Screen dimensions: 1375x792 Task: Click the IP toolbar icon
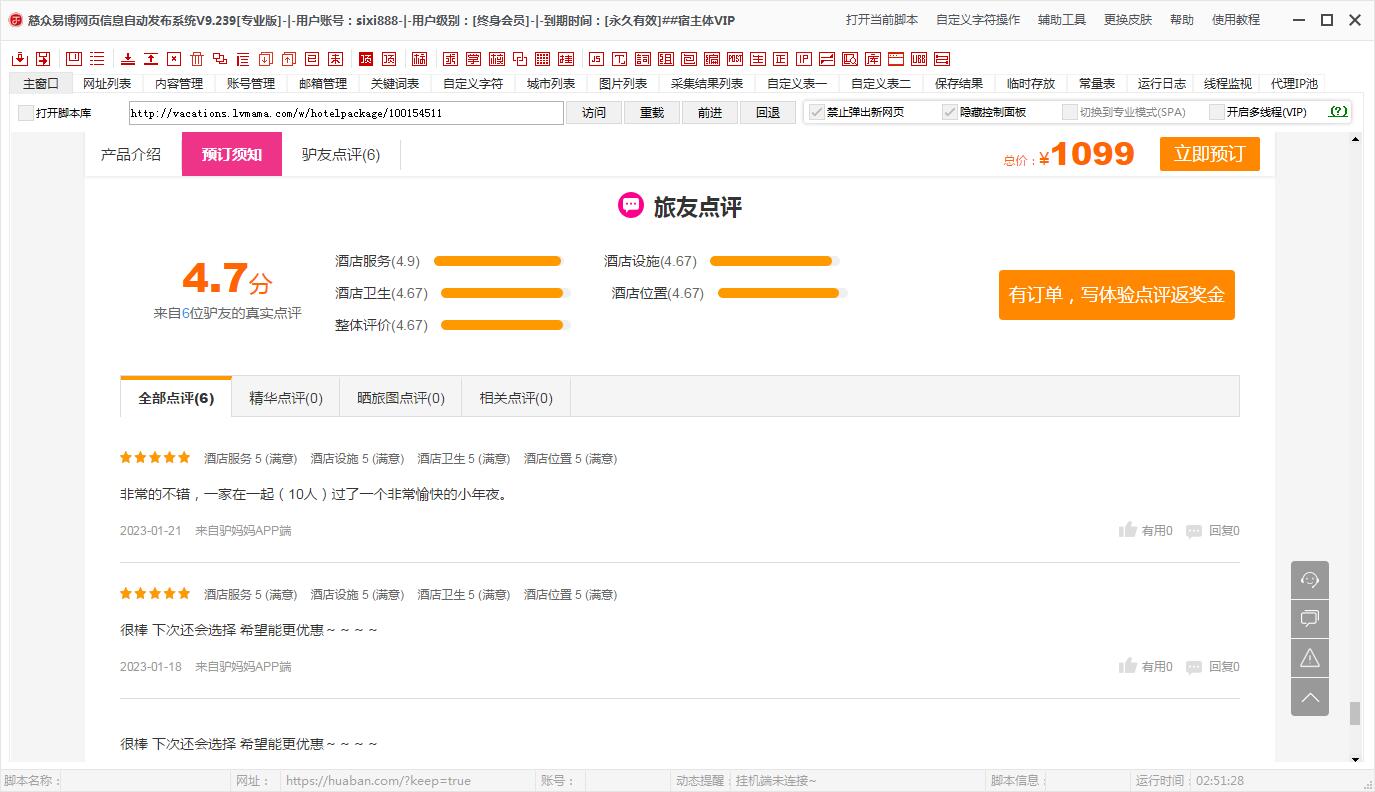(x=803, y=59)
